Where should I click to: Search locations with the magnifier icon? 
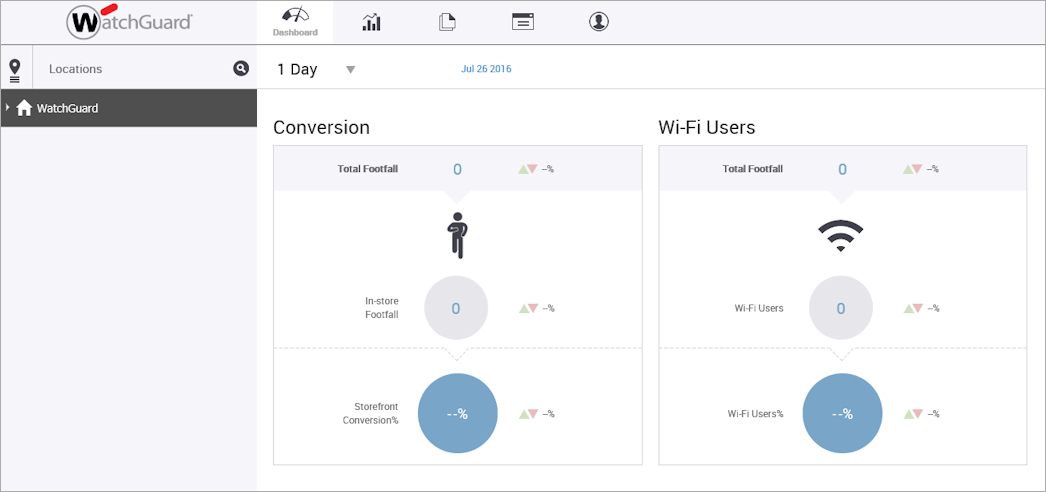coord(241,68)
